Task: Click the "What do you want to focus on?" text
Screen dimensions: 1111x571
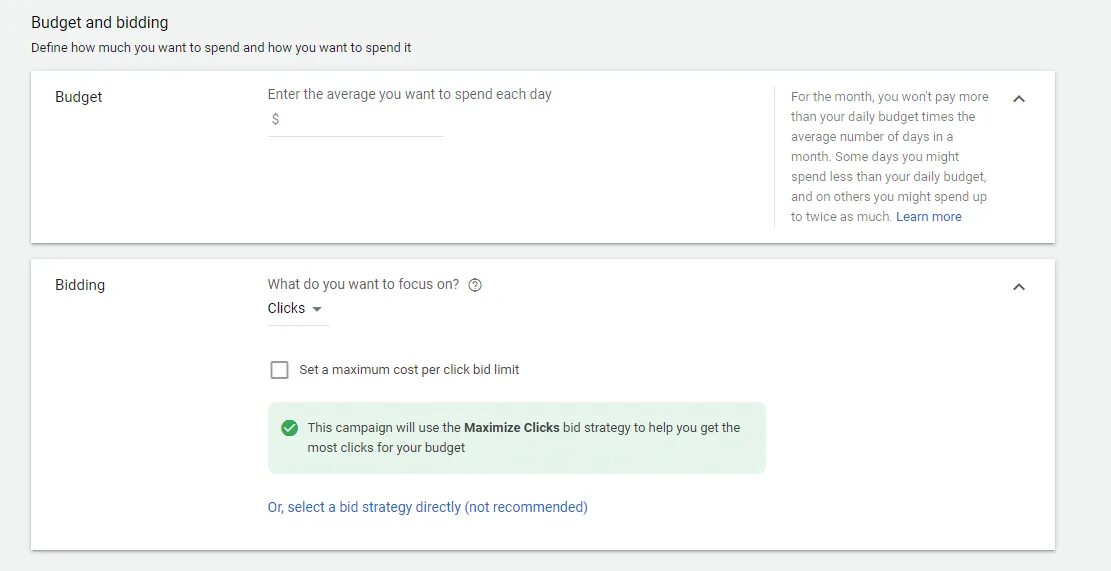Action: point(363,284)
